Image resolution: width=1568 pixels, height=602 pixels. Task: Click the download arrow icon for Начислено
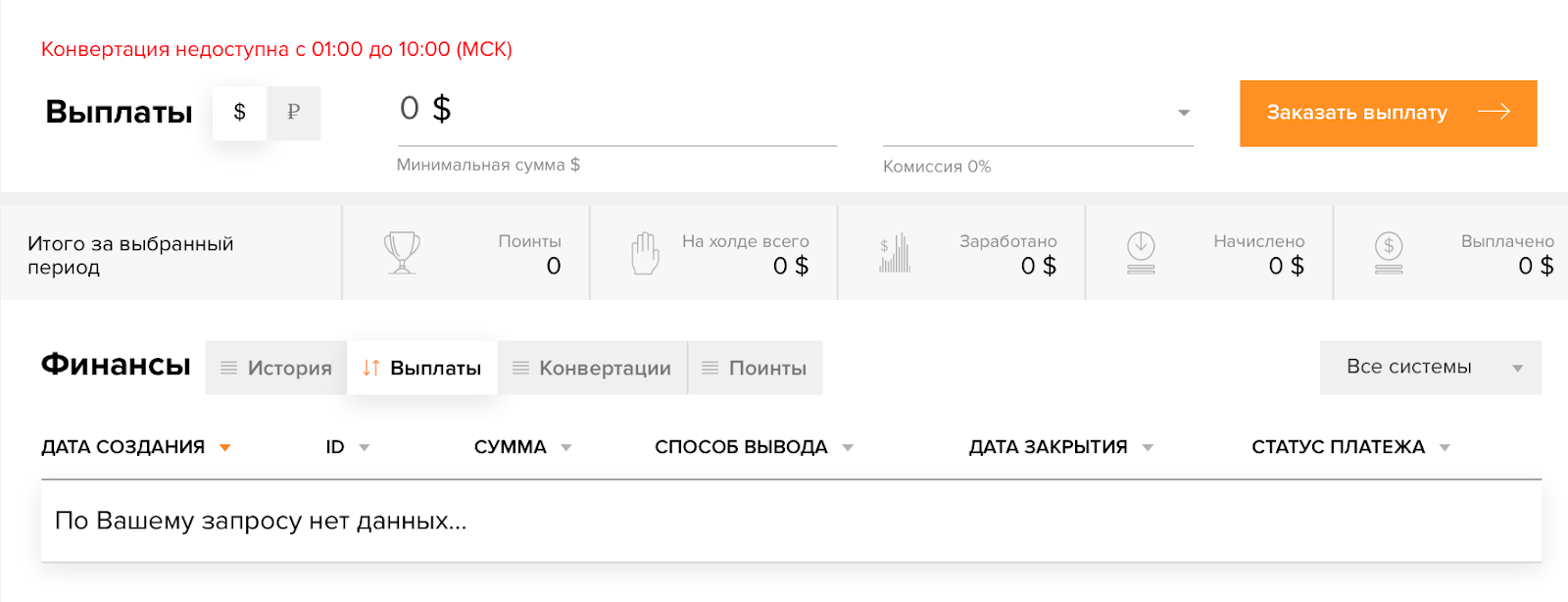pos(1141,253)
